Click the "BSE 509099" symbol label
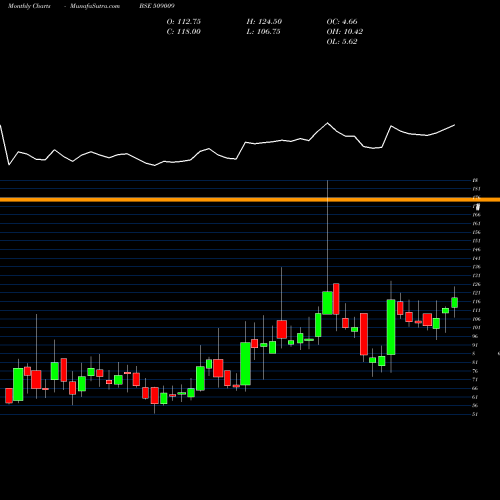The image size is (500, 500). tap(157, 6)
